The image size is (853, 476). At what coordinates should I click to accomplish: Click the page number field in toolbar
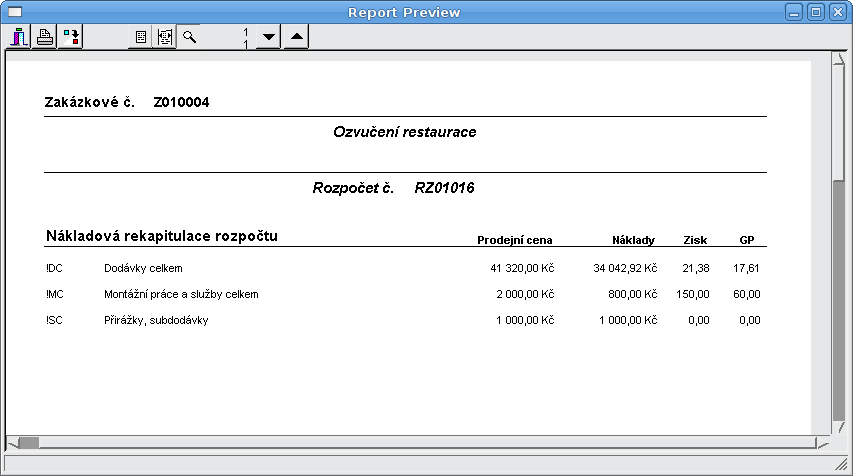pos(228,37)
